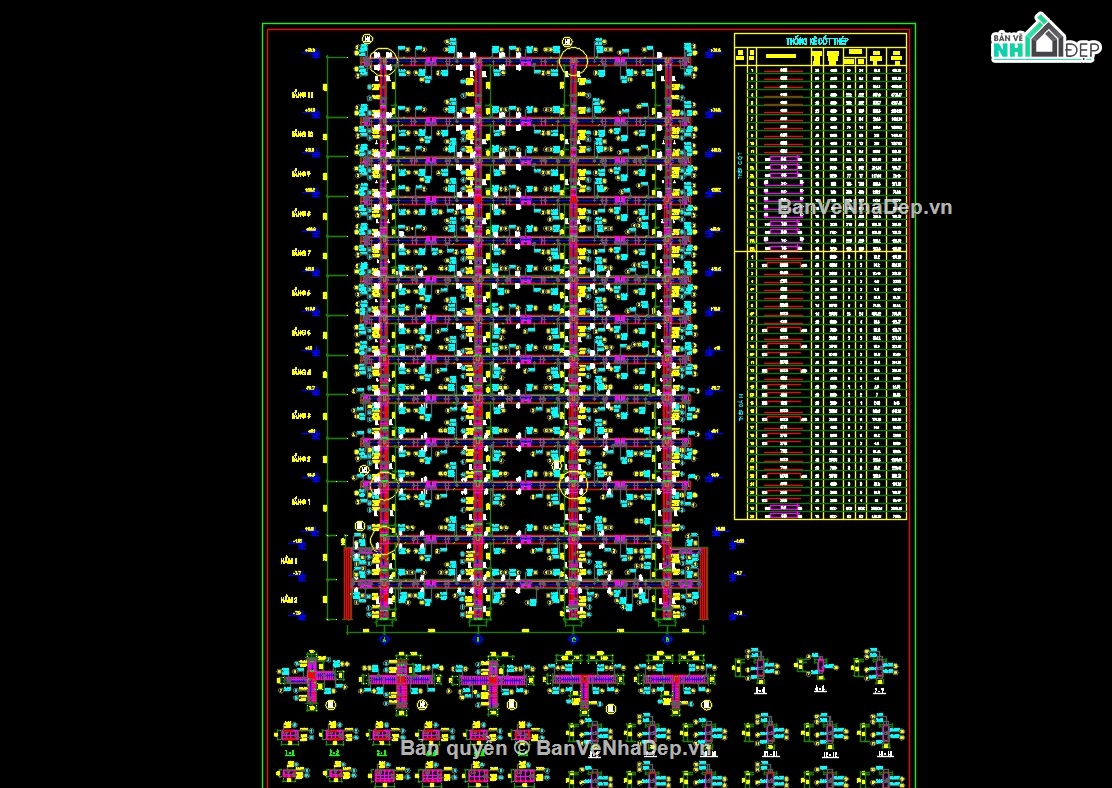Image resolution: width=1112 pixels, height=788 pixels.
Task: Click the yellow detail circle at top-left frame corner
Action: [x=383, y=61]
